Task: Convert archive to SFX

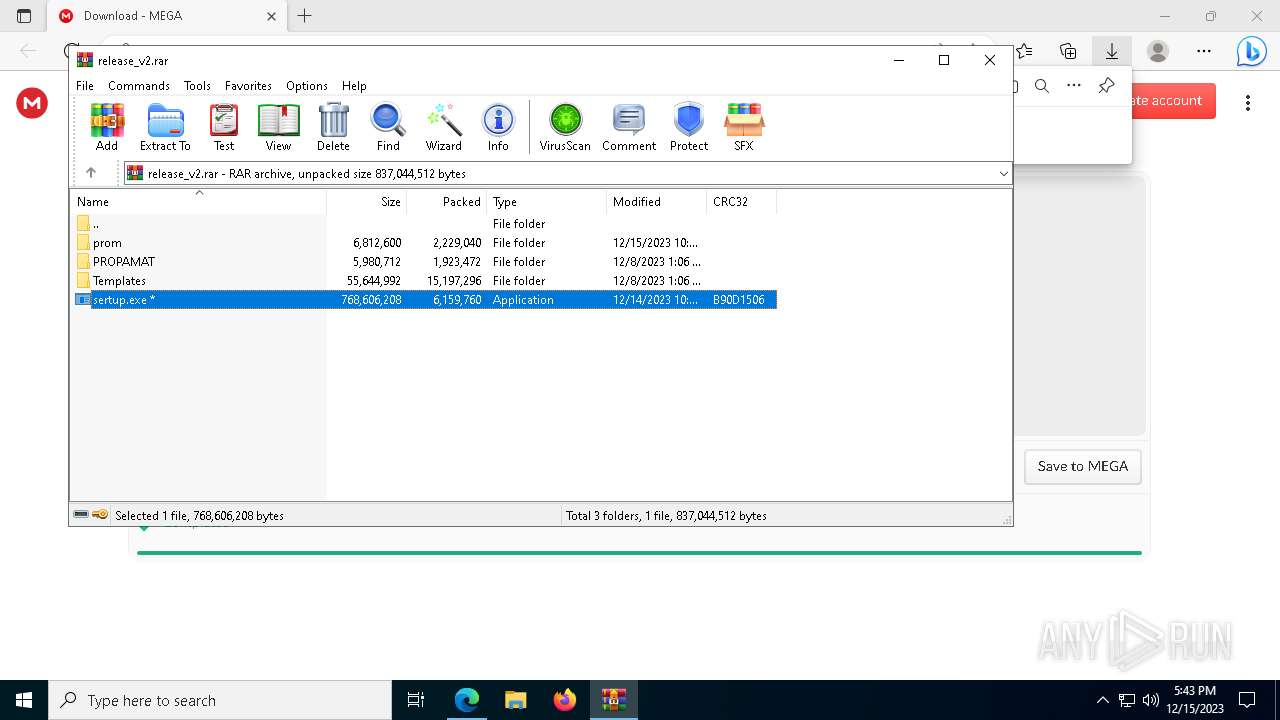Action: [x=744, y=127]
